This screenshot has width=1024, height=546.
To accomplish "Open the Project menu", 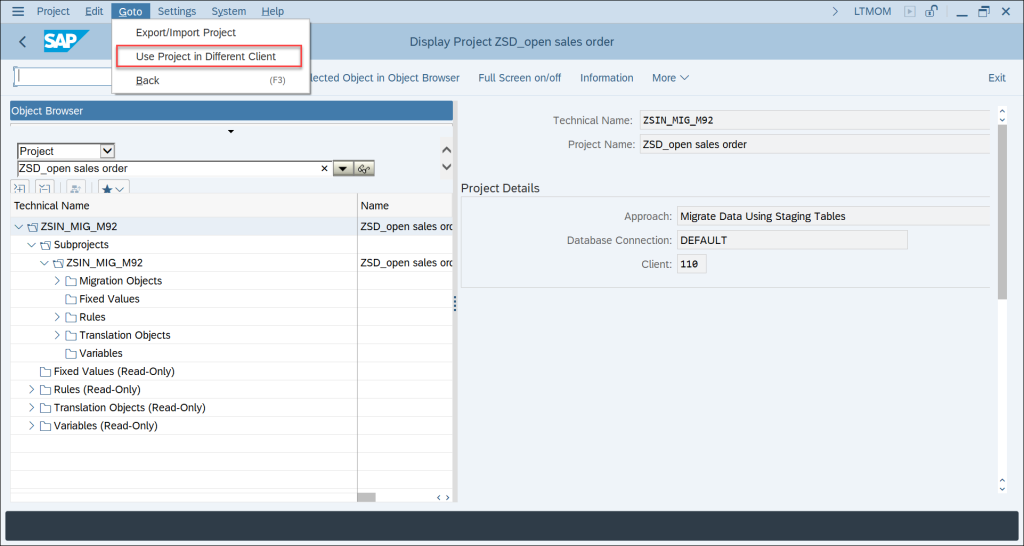I will (53, 11).
